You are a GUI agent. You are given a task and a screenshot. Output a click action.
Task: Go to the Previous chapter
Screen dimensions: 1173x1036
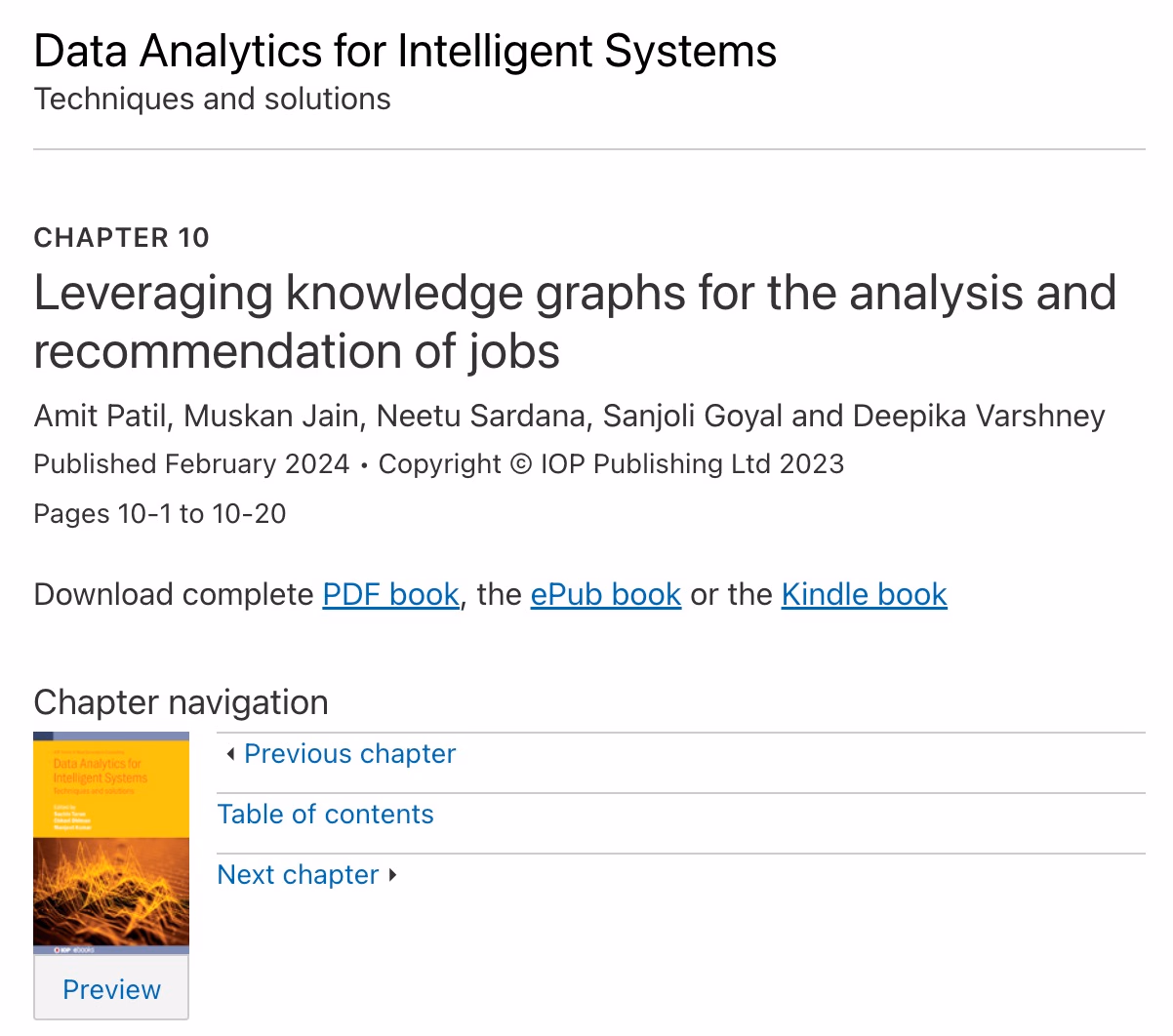349,754
